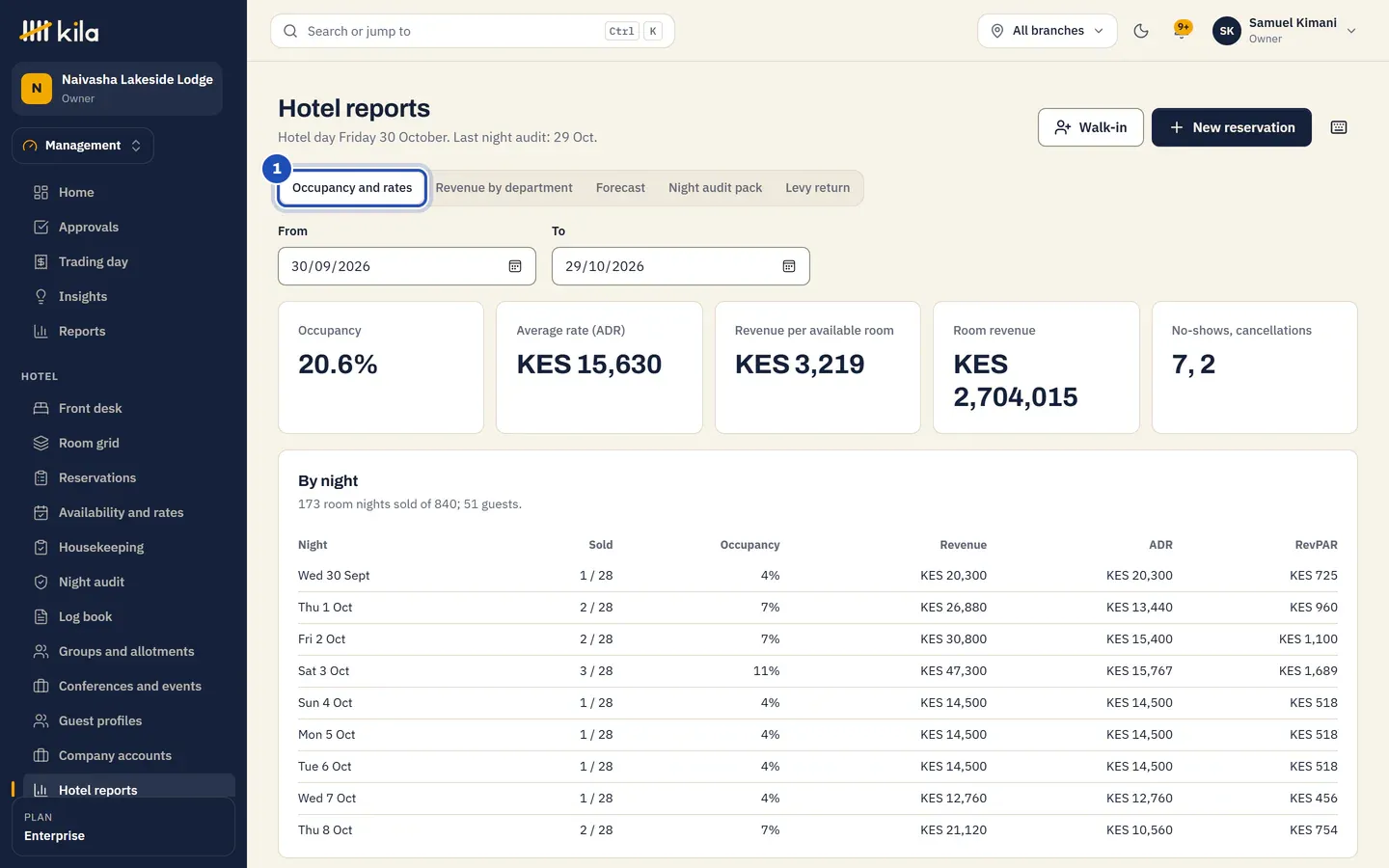This screenshot has width=1389, height=868.
Task: Click the Sat 3 Oct night row
Action: click(818, 671)
